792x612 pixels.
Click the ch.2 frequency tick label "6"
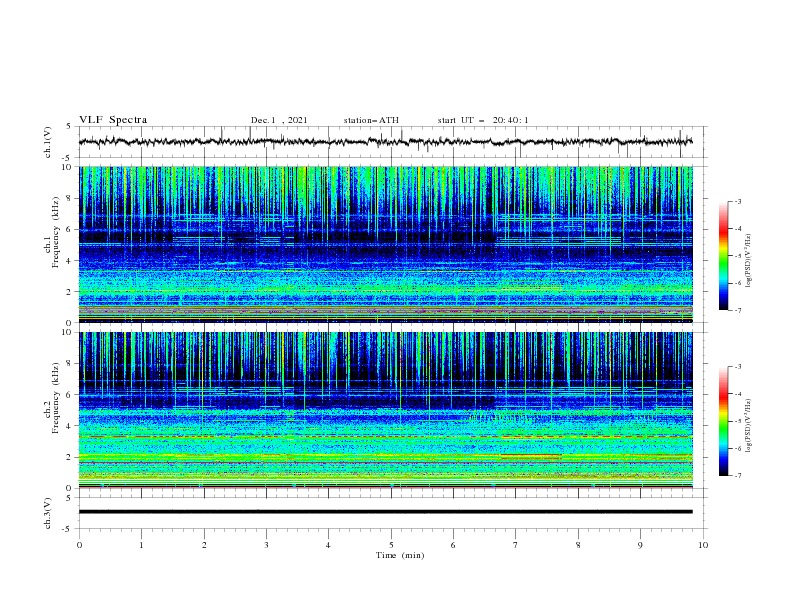coord(70,394)
